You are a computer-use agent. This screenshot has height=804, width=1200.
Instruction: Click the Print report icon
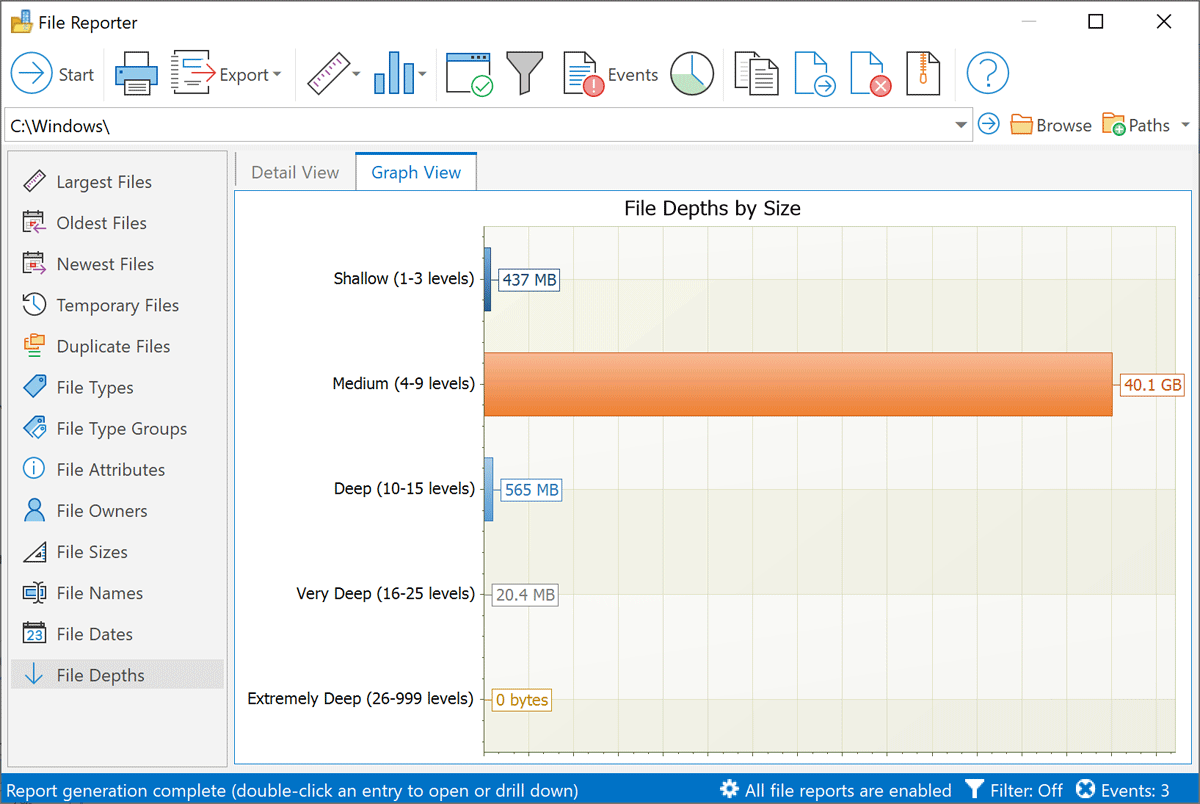point(135,74)
